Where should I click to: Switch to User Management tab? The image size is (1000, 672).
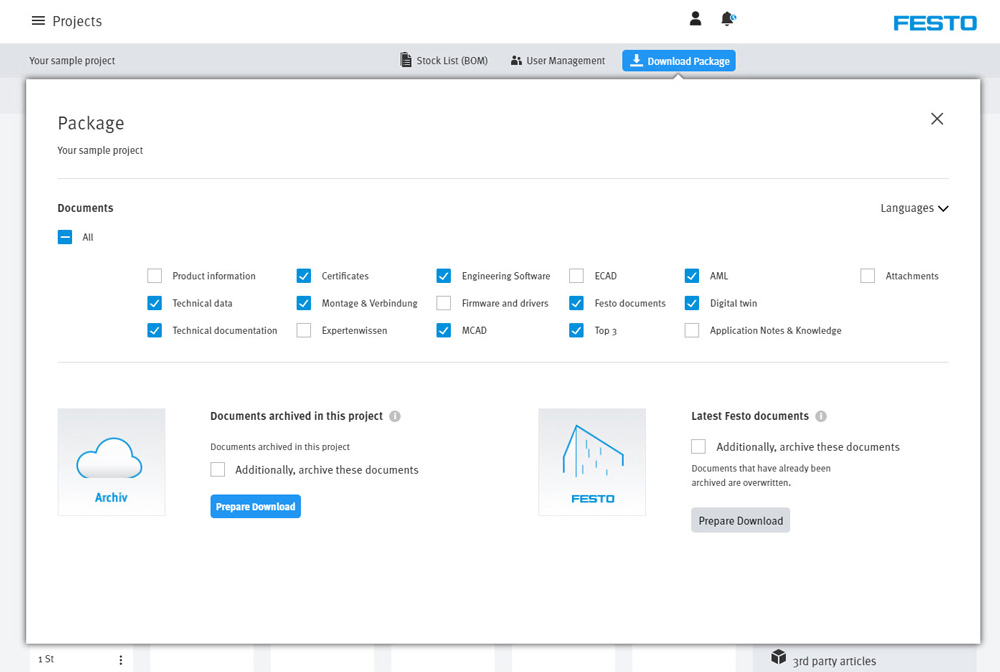(x=557, y=61)
